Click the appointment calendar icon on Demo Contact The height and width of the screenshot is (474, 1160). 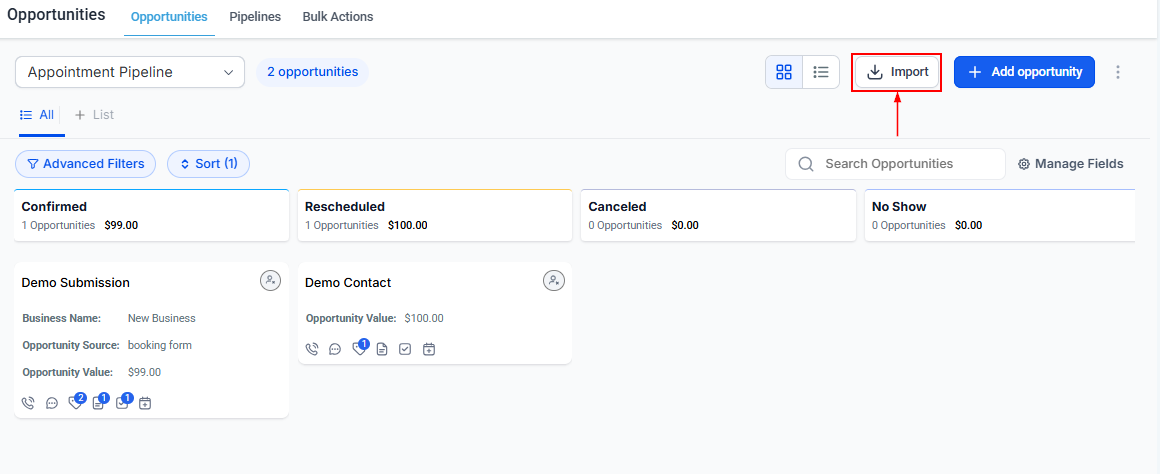[x=429, y=349]
